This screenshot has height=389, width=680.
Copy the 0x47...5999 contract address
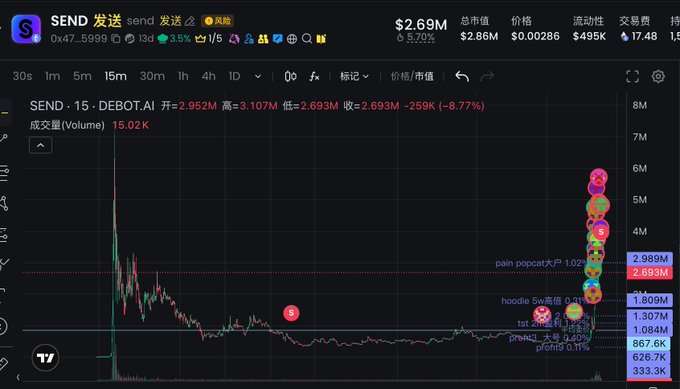tap(116, 39)
